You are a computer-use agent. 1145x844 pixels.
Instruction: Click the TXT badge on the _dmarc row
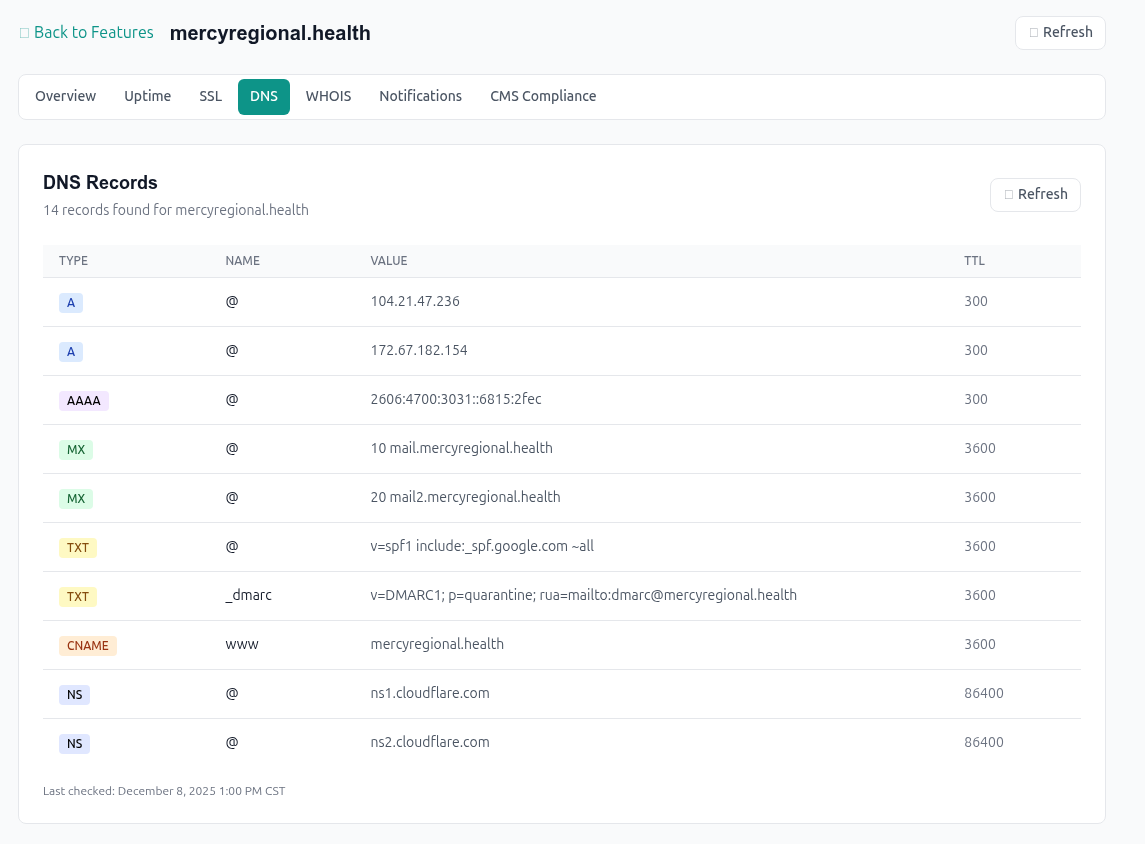pyautogui.click(x=78, y=596)
